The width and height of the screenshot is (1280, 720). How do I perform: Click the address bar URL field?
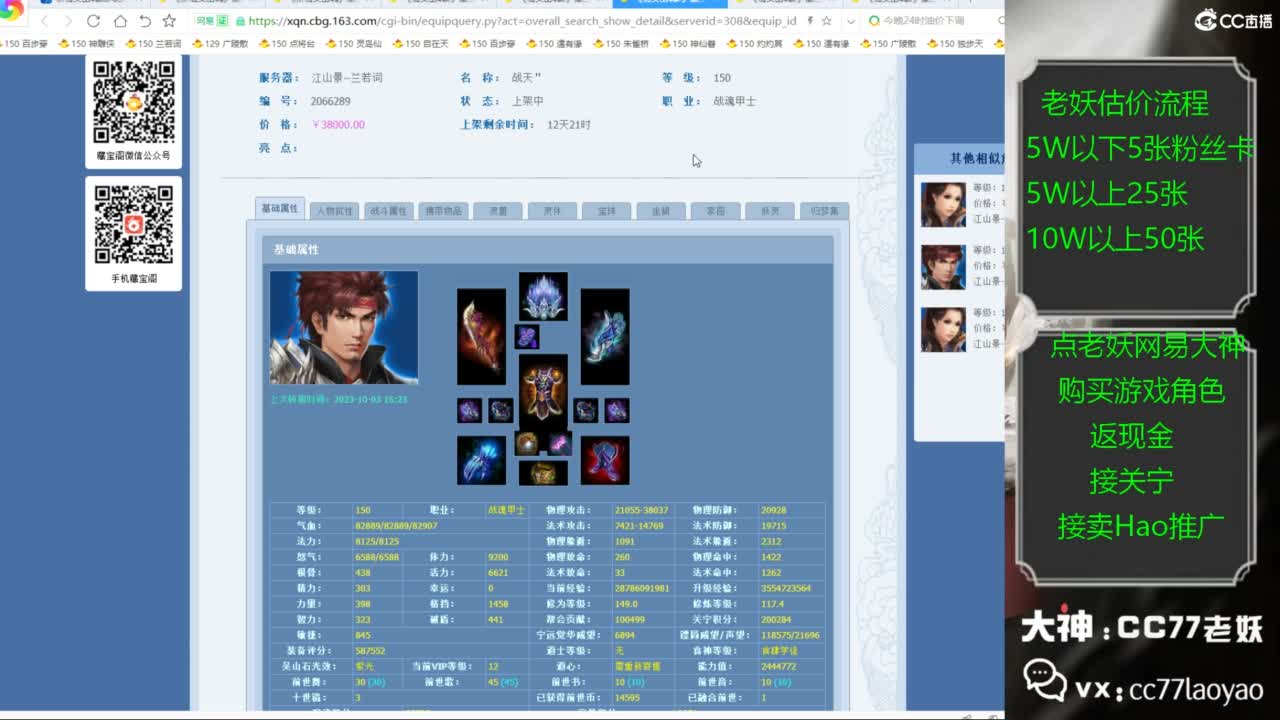pyautogui.click(x=520, y=21)
